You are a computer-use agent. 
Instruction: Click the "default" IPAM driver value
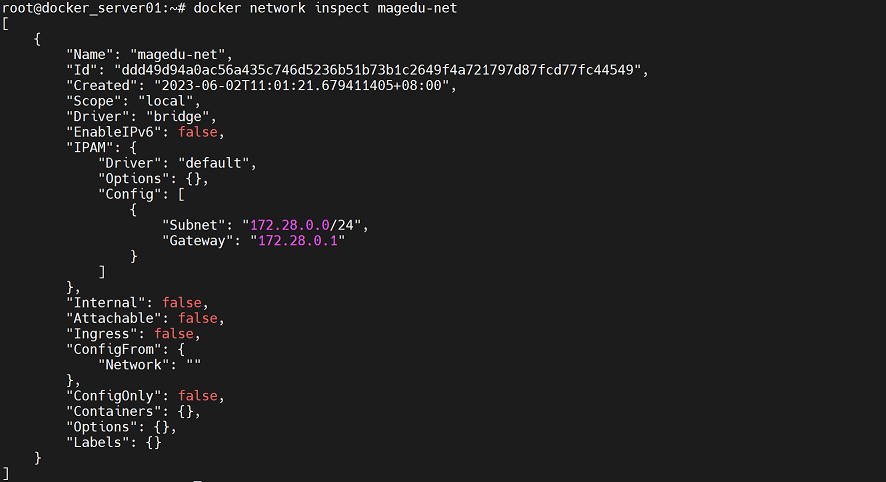(x=217, y=163)
